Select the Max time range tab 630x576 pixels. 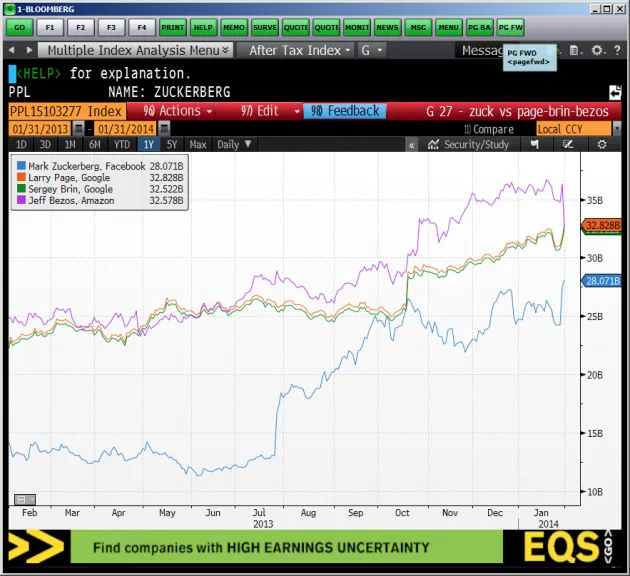[198, 145]
